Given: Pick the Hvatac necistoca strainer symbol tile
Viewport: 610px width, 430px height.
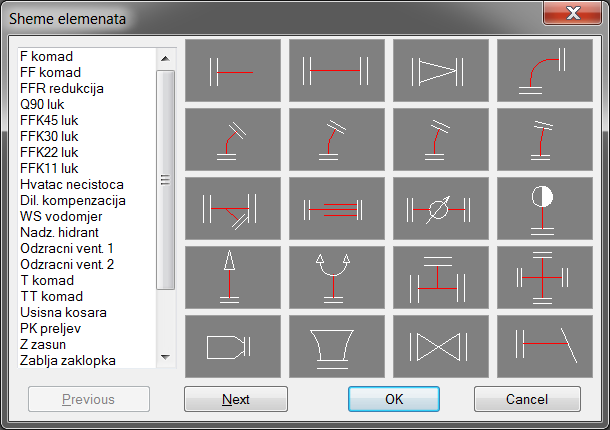Looking at the screenshot, I should click(x=233, y=209).
